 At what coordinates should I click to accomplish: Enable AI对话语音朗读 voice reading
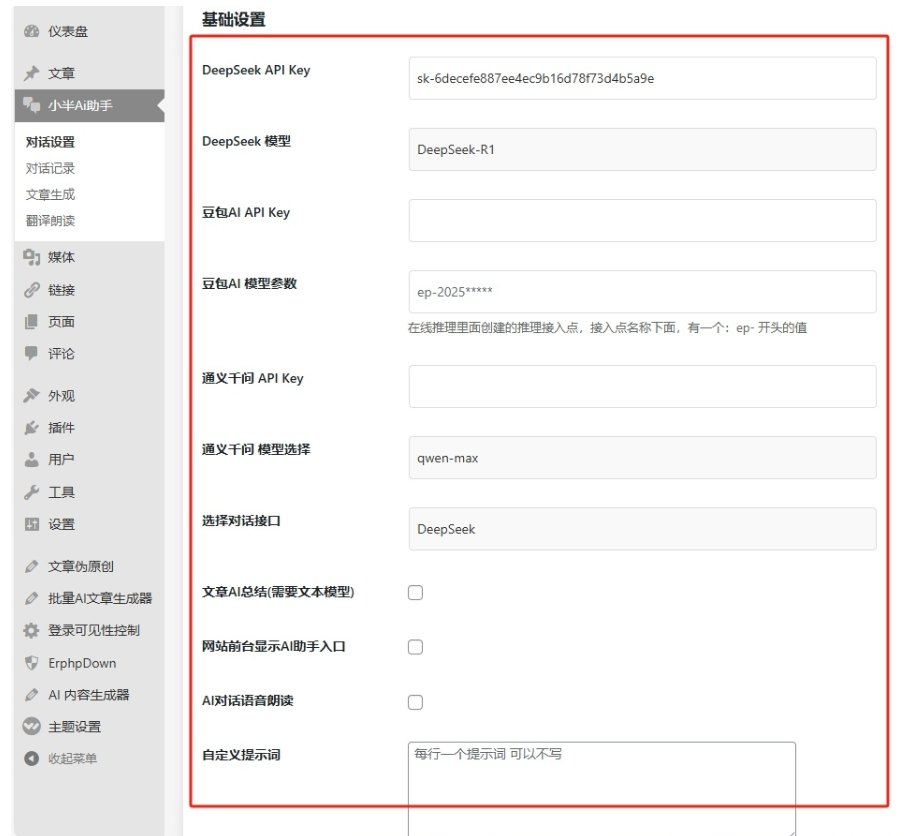pos(415,701)
